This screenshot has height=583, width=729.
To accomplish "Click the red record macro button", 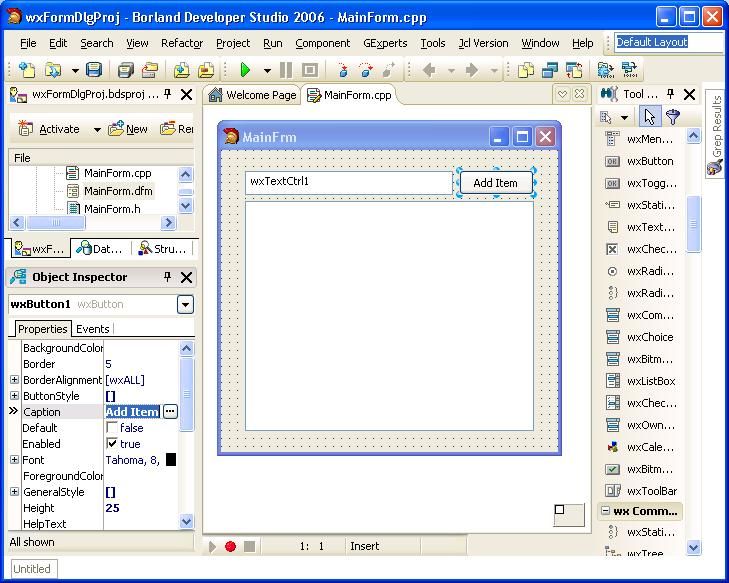I will coord(230,546).
